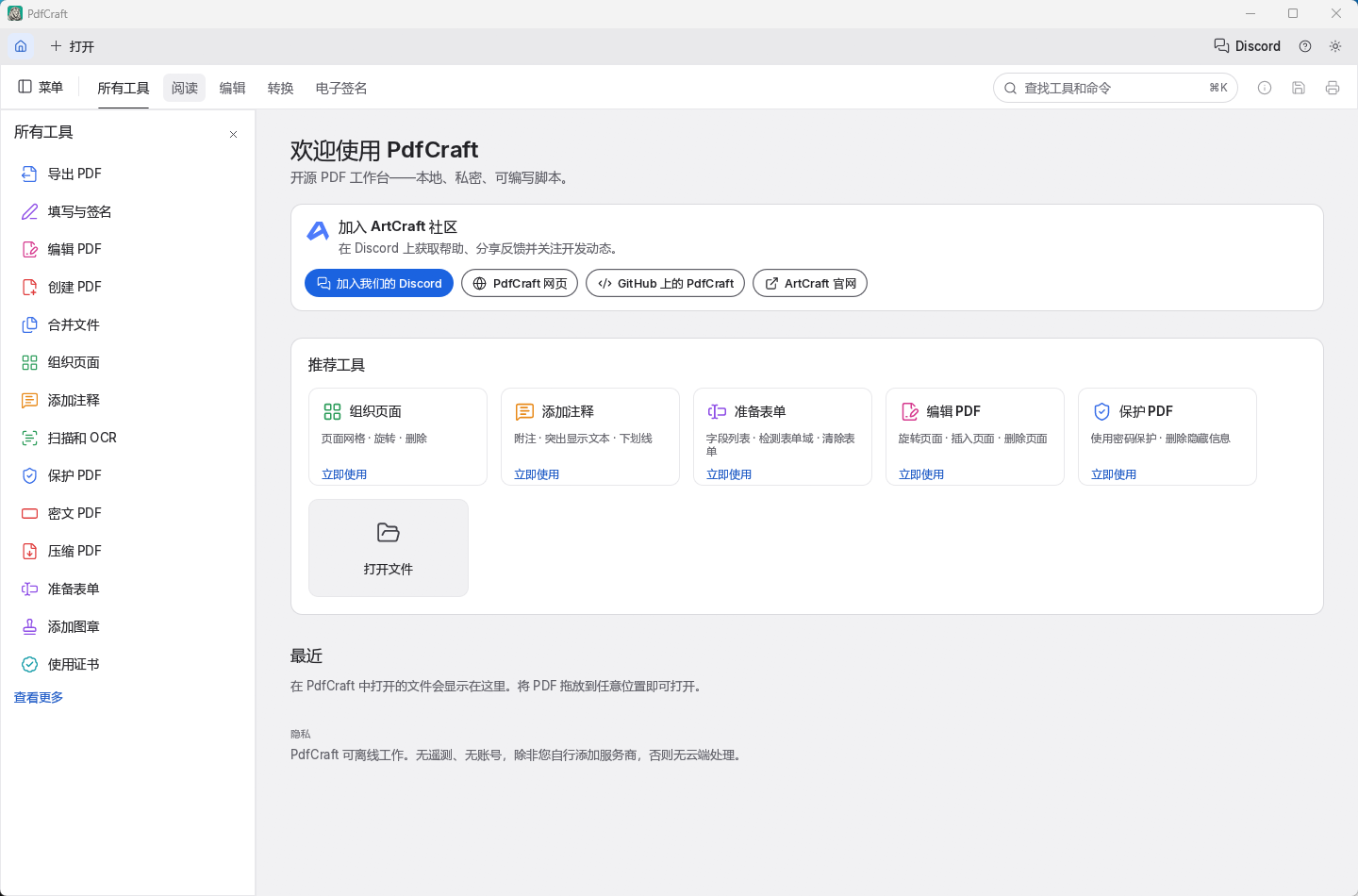Open PdfCraft 网页 link button
The height and width of the screenshot is (896, 1358).
click(x=520, y=283)
